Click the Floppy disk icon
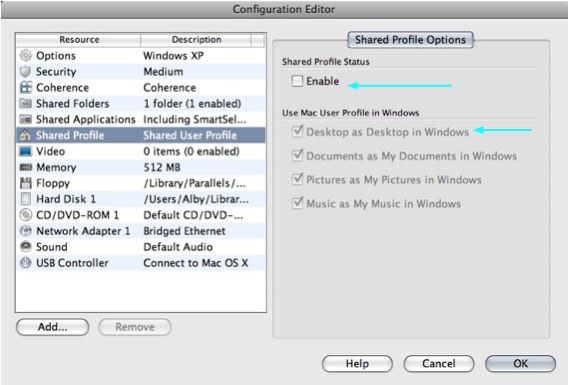This screenshot has height=385, width=568. point(25,183)
